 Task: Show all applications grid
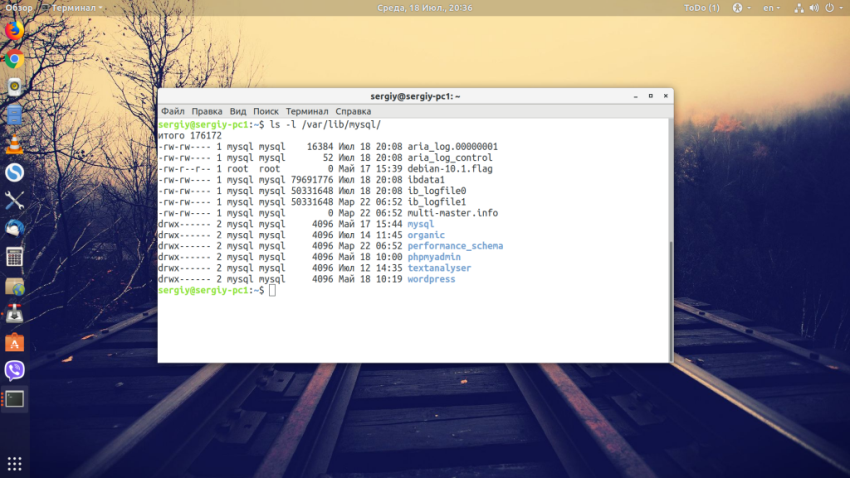coord(14,464)
